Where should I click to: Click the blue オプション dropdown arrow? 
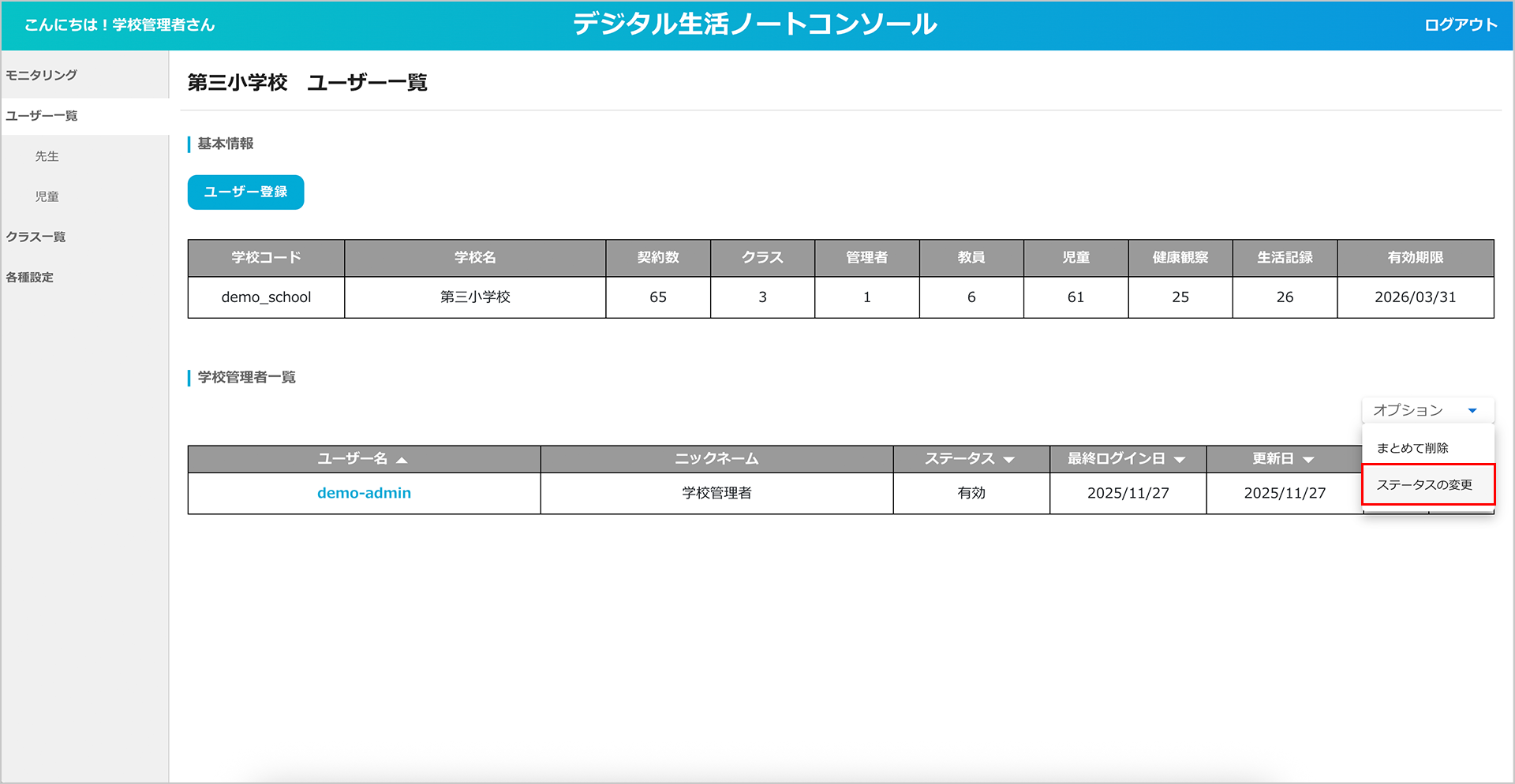(x=1472, y=411)
